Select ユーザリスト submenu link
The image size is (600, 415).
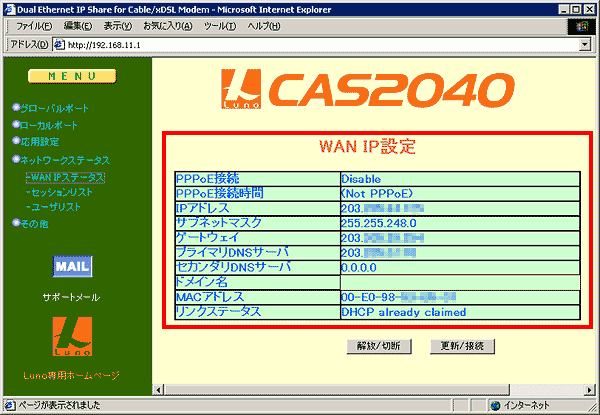point(54,207)
